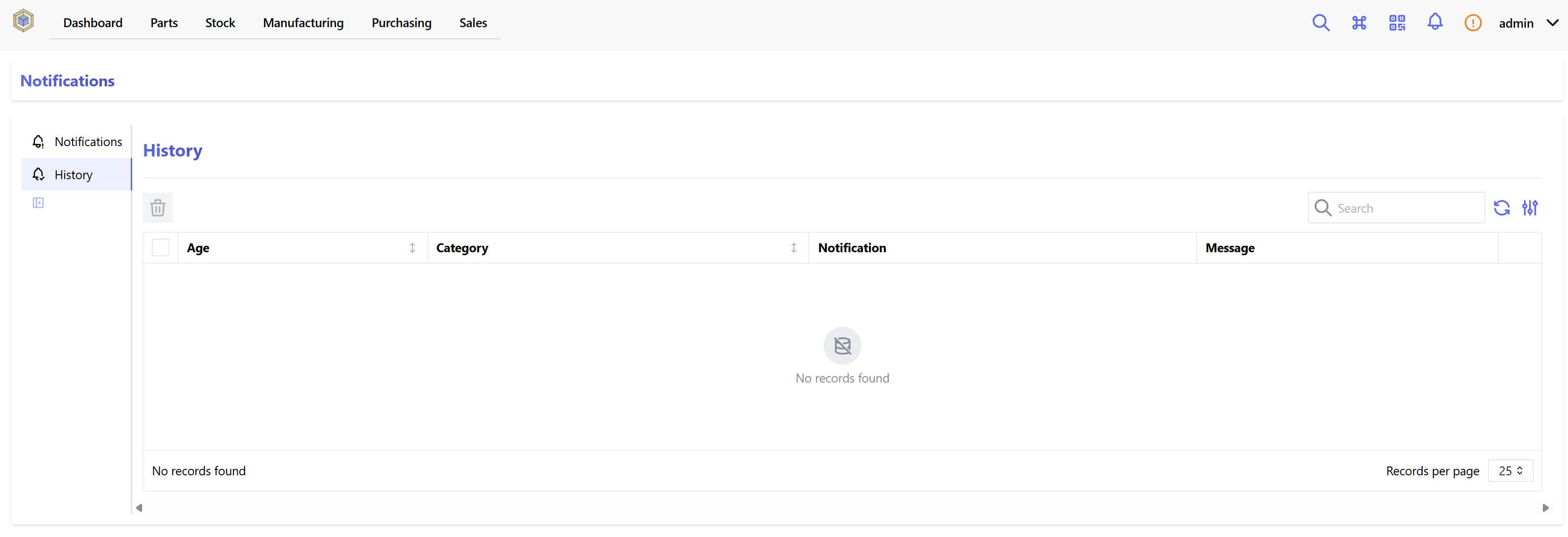Toggle sorting on the Age column
The height and width of the screenshot is (537, 1568).
click(x=411, y=248)
